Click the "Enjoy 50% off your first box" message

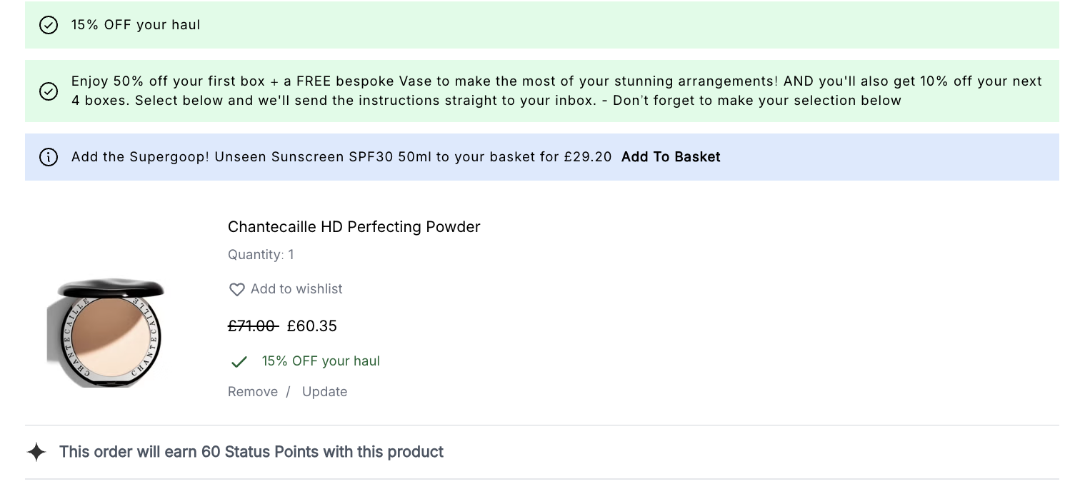click(556, 91)
